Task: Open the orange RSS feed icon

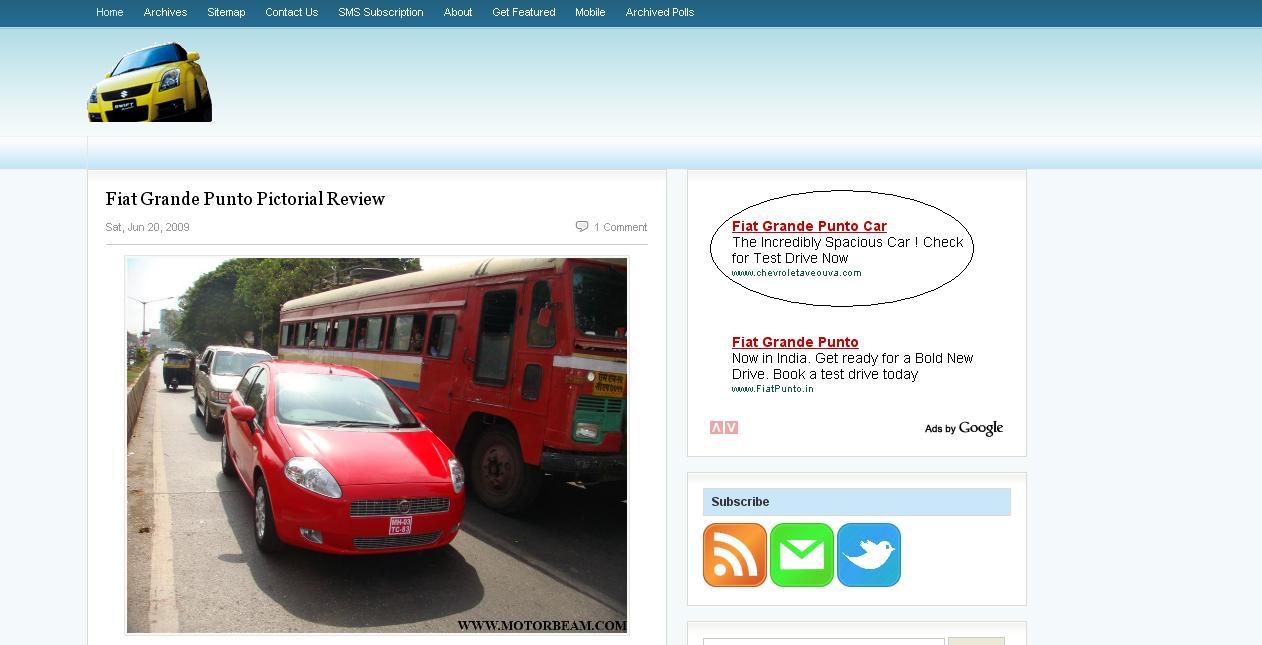Action: pos(734,555)
